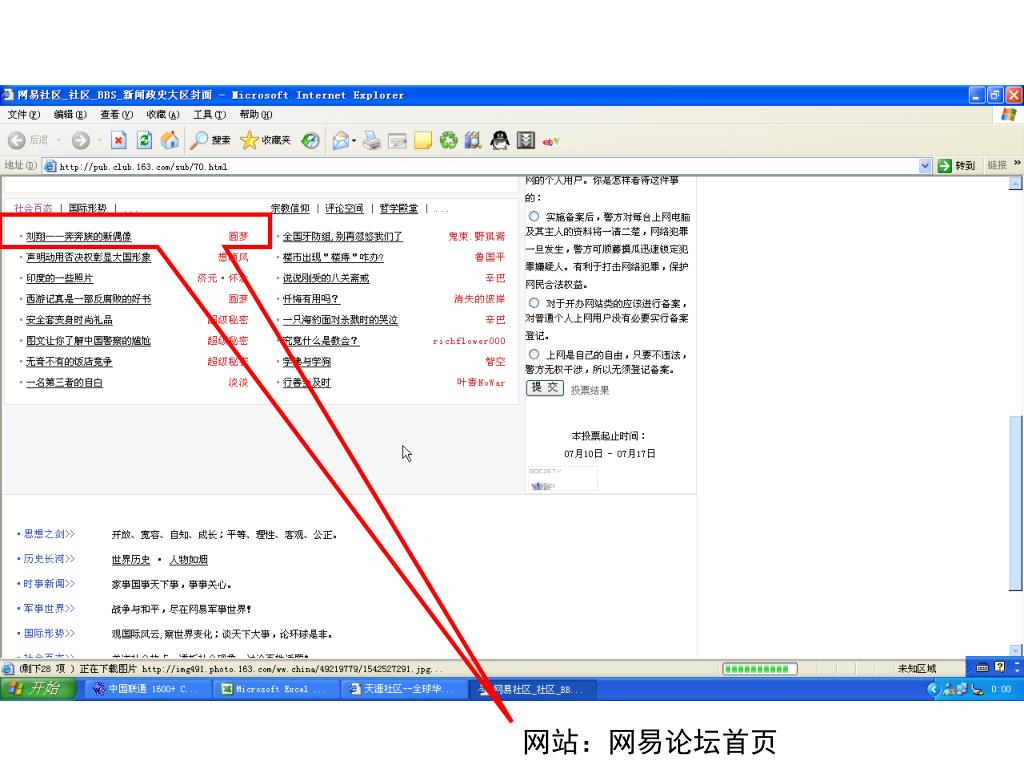Select poll option 实施备案后 radio button
The height and width of the screenshot is (768, 1024).
point(534,216)
